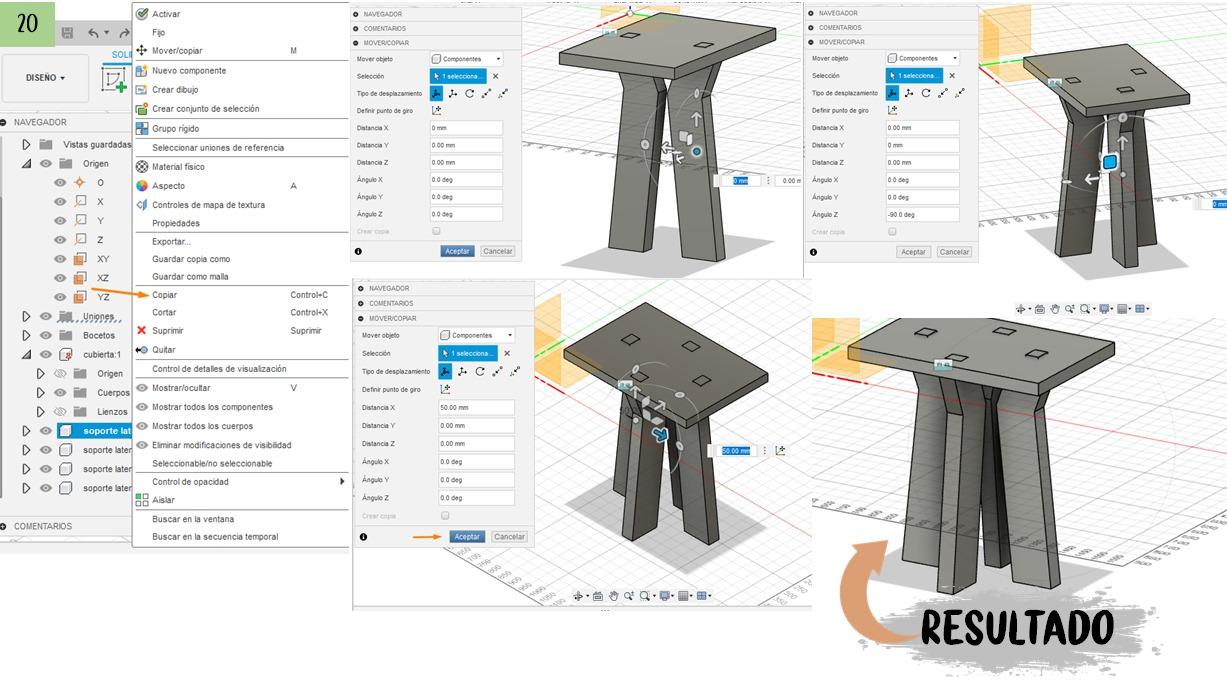Image resolution: width=1227 pixels, height=695 pixels.
Task: Select rotate type in 50.00 mm panel
Action: [x=480, y=371]
